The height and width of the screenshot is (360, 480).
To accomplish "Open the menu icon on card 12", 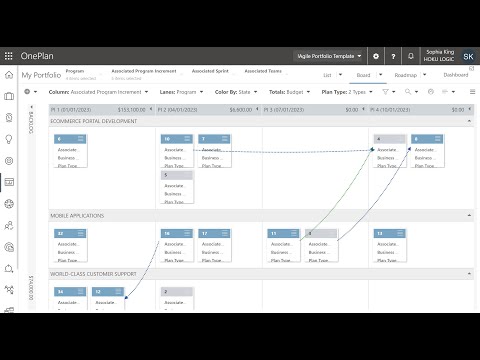I will [x=118, y=292].
